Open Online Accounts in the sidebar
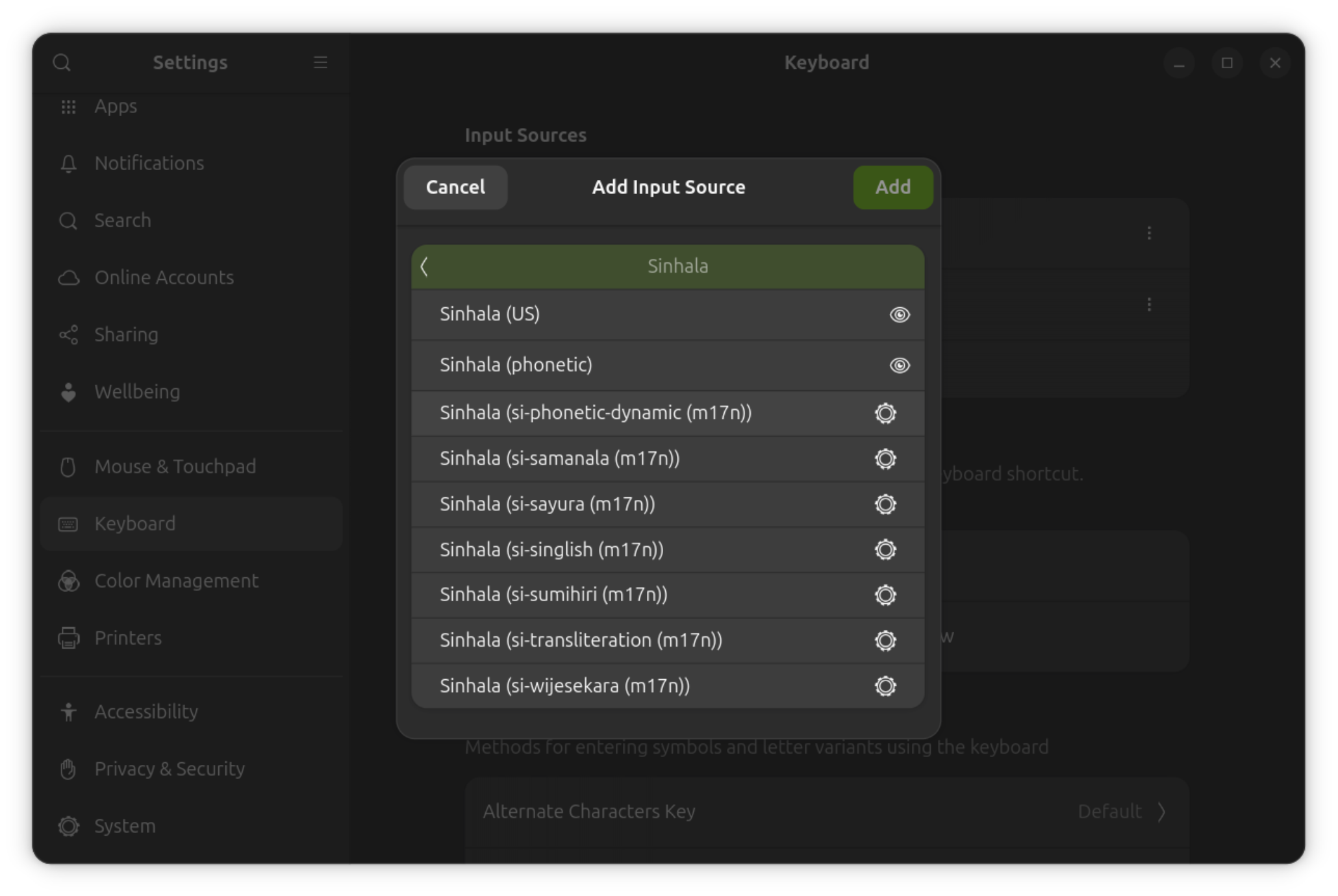Viewport: 1338px width, 896px height. 191,277
